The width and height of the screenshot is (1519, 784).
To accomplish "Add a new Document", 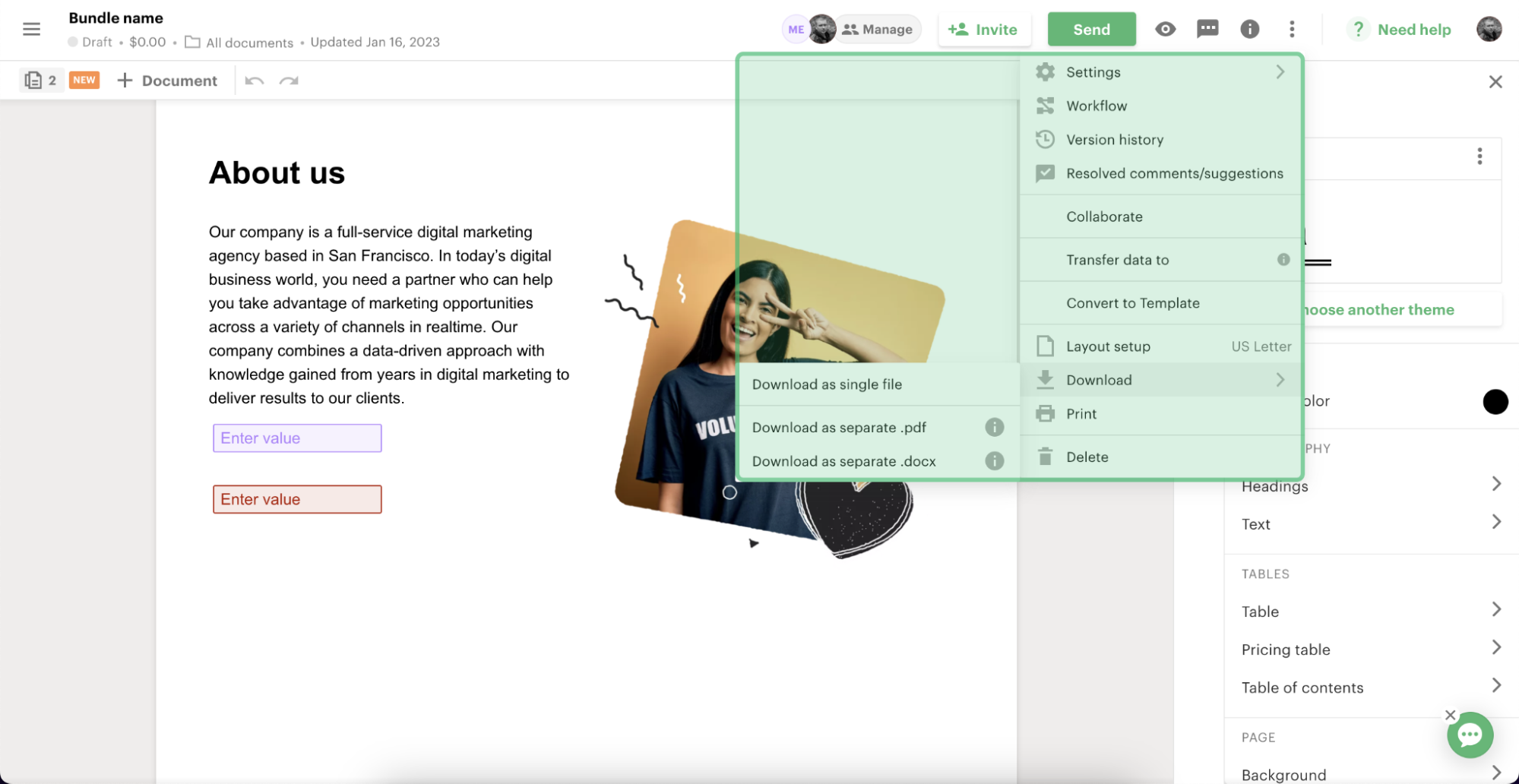I will (x=167, y=81).
